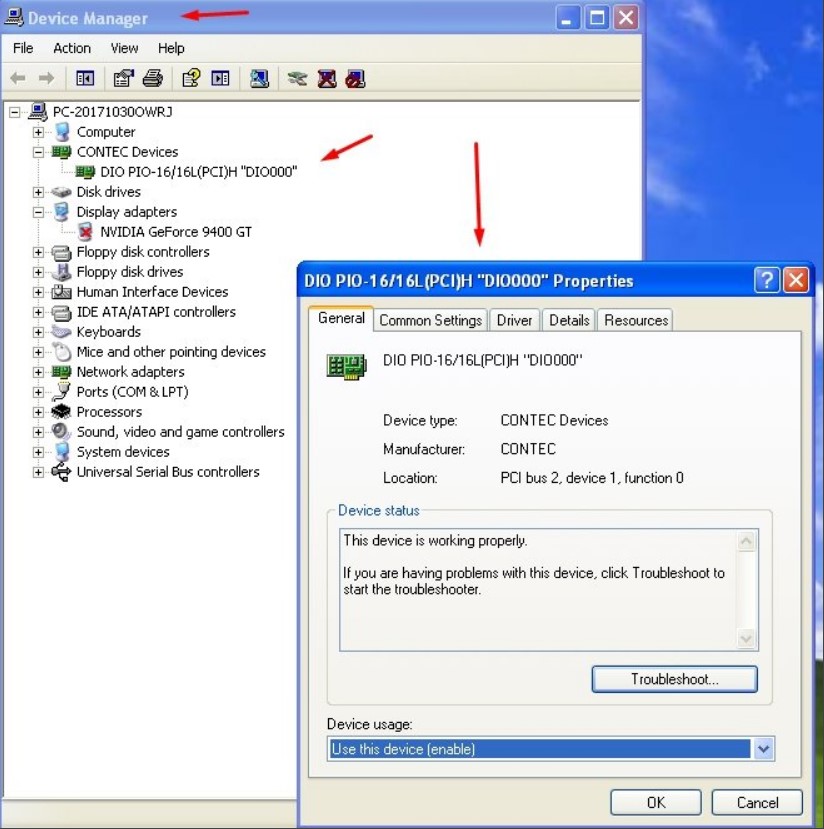This screenshot has width=824, height=829.
Task: Click OK in the Properties dialog
Action: (656, 803)
